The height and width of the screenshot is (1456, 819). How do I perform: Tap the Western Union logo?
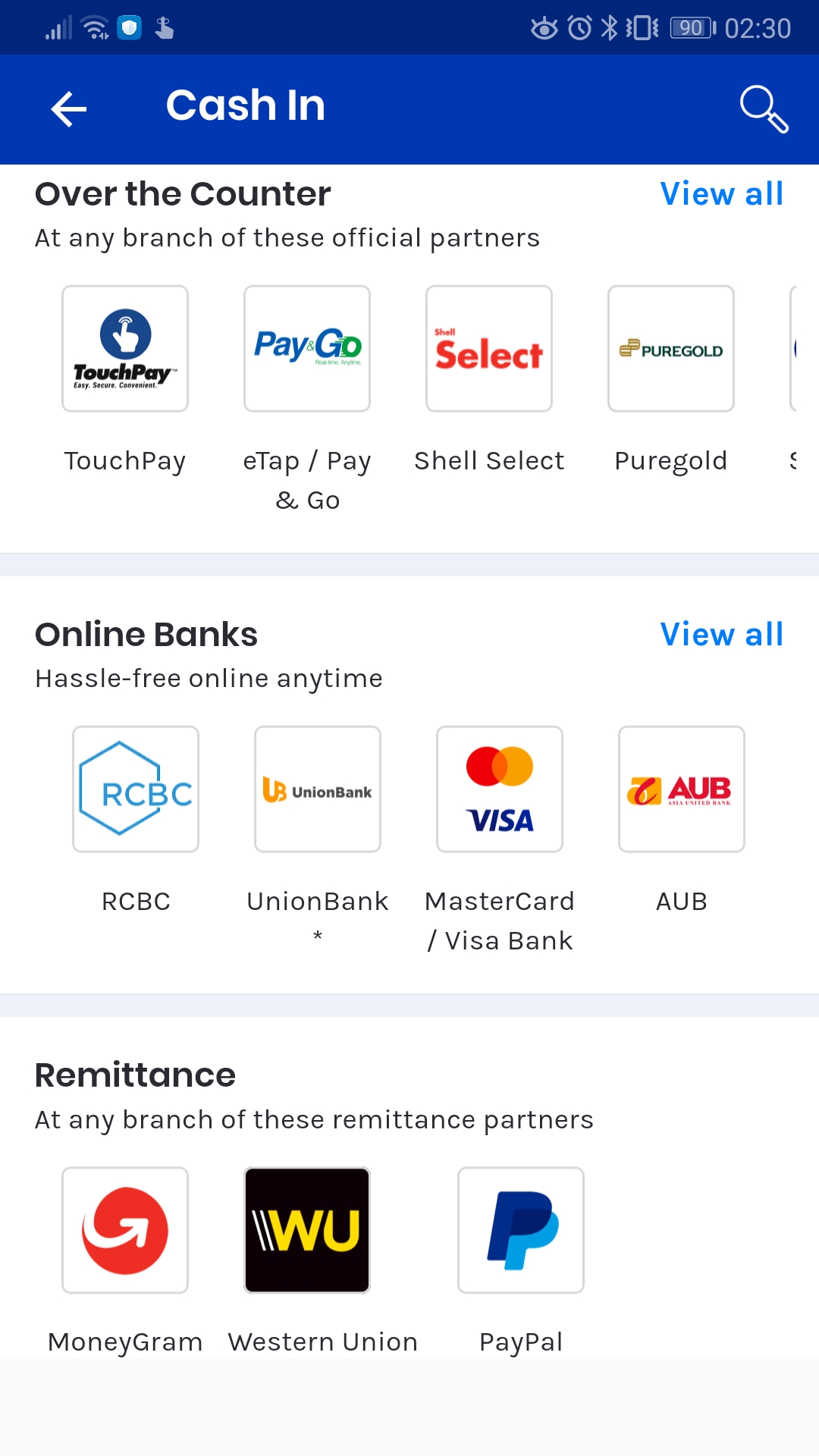click(x=307, y=1230)
